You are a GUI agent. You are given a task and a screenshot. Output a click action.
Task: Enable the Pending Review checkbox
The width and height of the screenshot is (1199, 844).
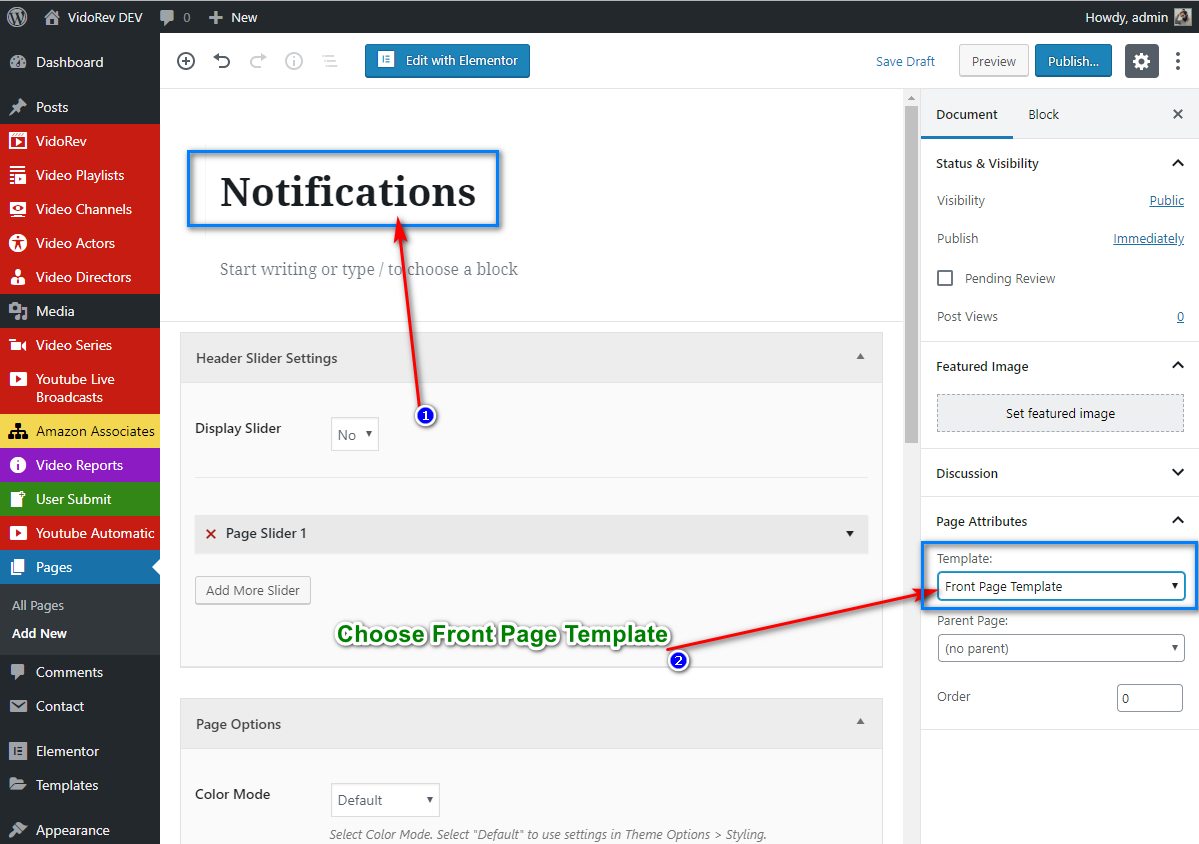(945, 278)
